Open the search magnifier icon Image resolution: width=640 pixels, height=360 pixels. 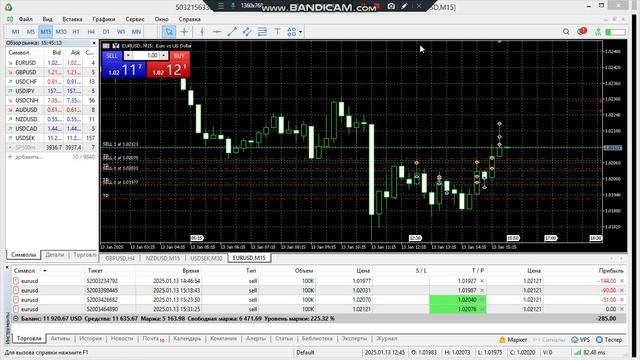(566, 31)
